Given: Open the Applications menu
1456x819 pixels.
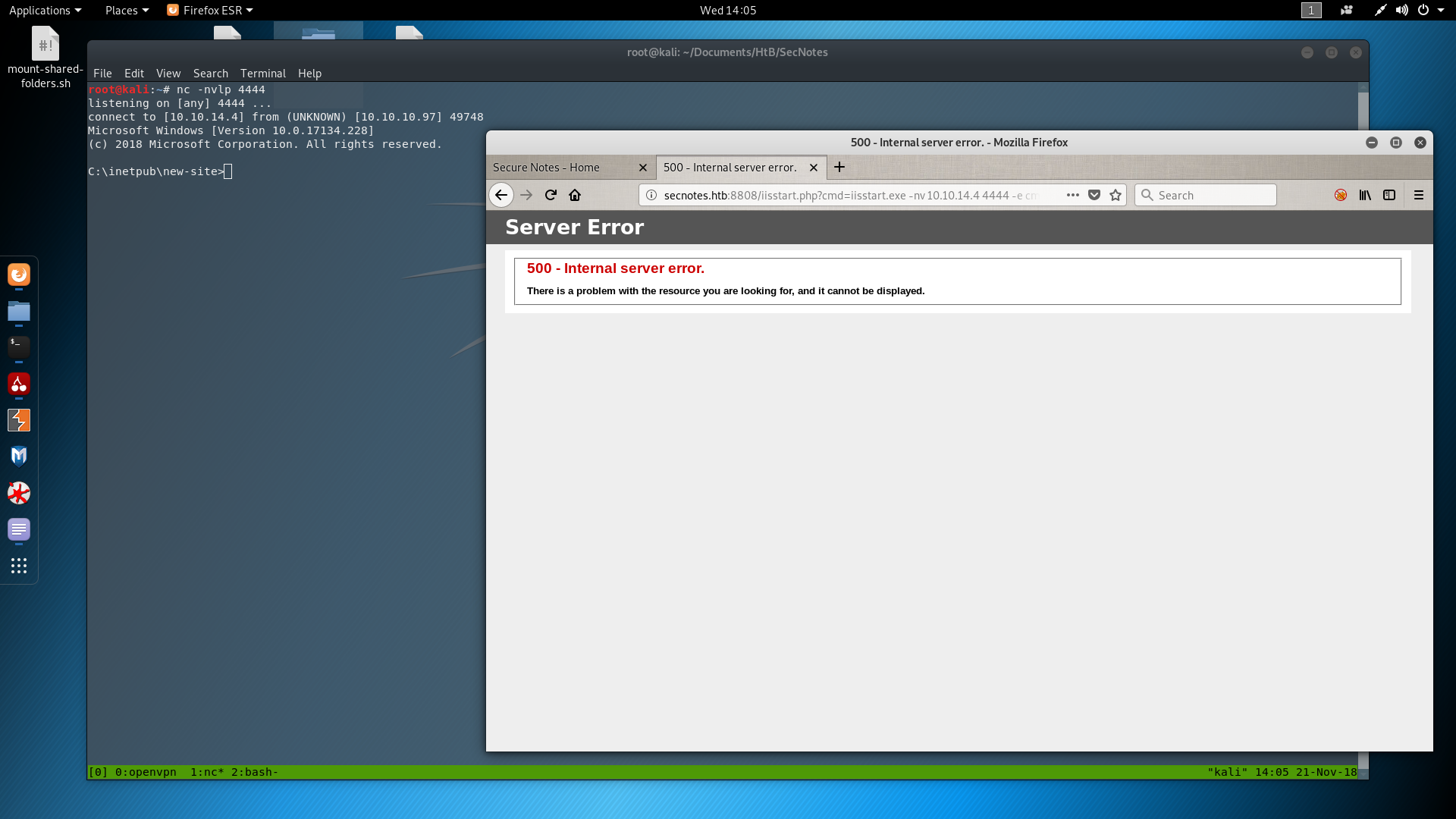Looking at the screenshot, I should (45, 10).
